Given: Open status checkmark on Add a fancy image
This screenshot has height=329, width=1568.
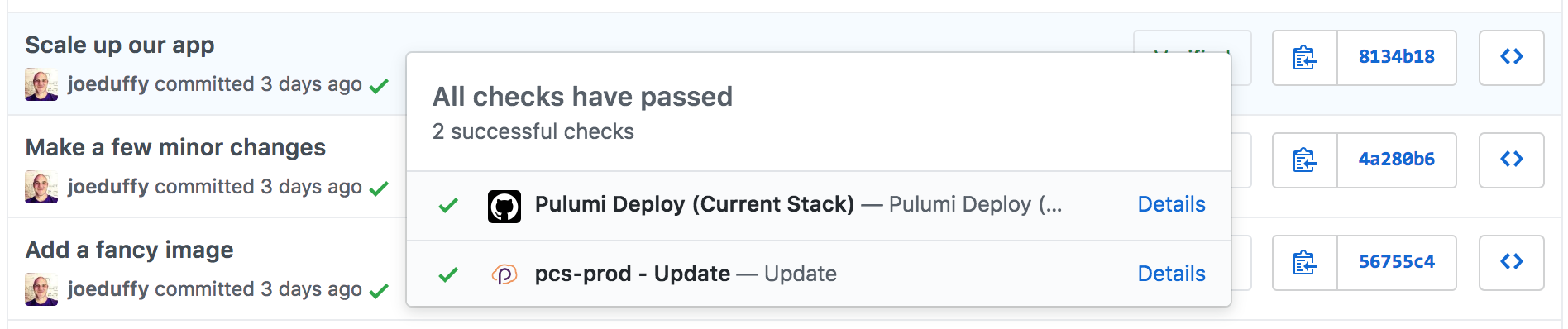Looking at the screenshot, I should click(379, 291).
